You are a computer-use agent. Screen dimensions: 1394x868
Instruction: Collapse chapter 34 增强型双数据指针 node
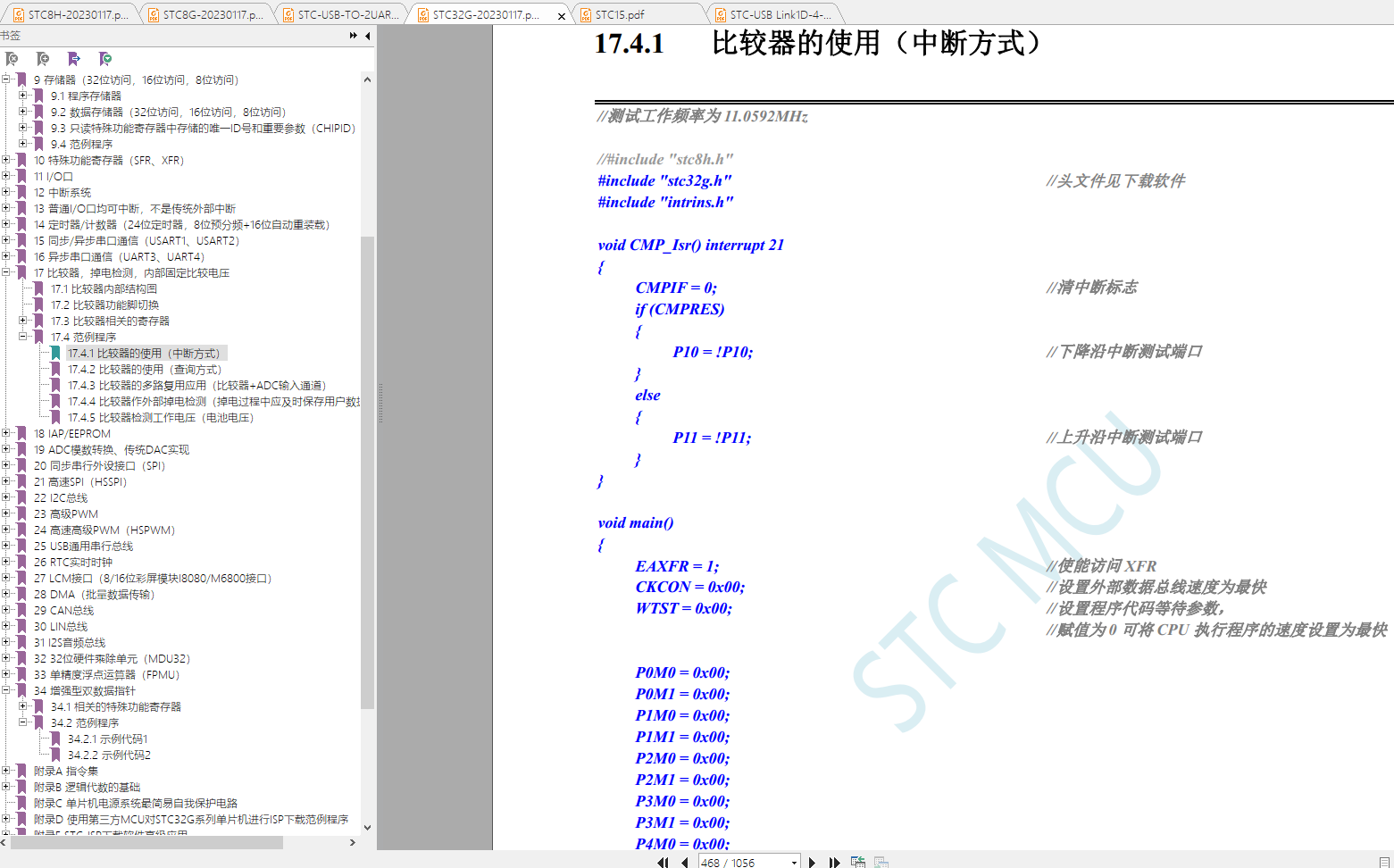[6, 690]
